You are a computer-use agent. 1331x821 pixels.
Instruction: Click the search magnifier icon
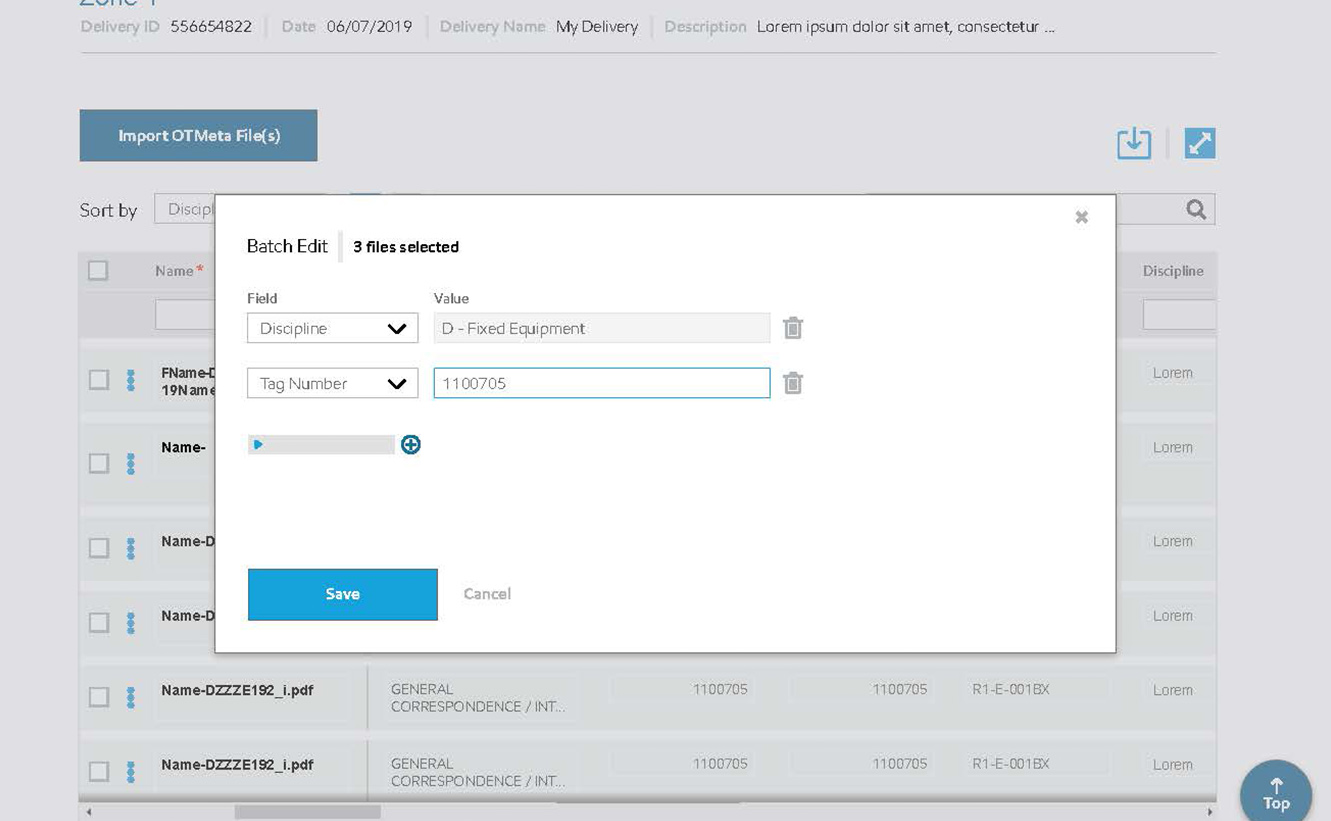click(1195, 209)
